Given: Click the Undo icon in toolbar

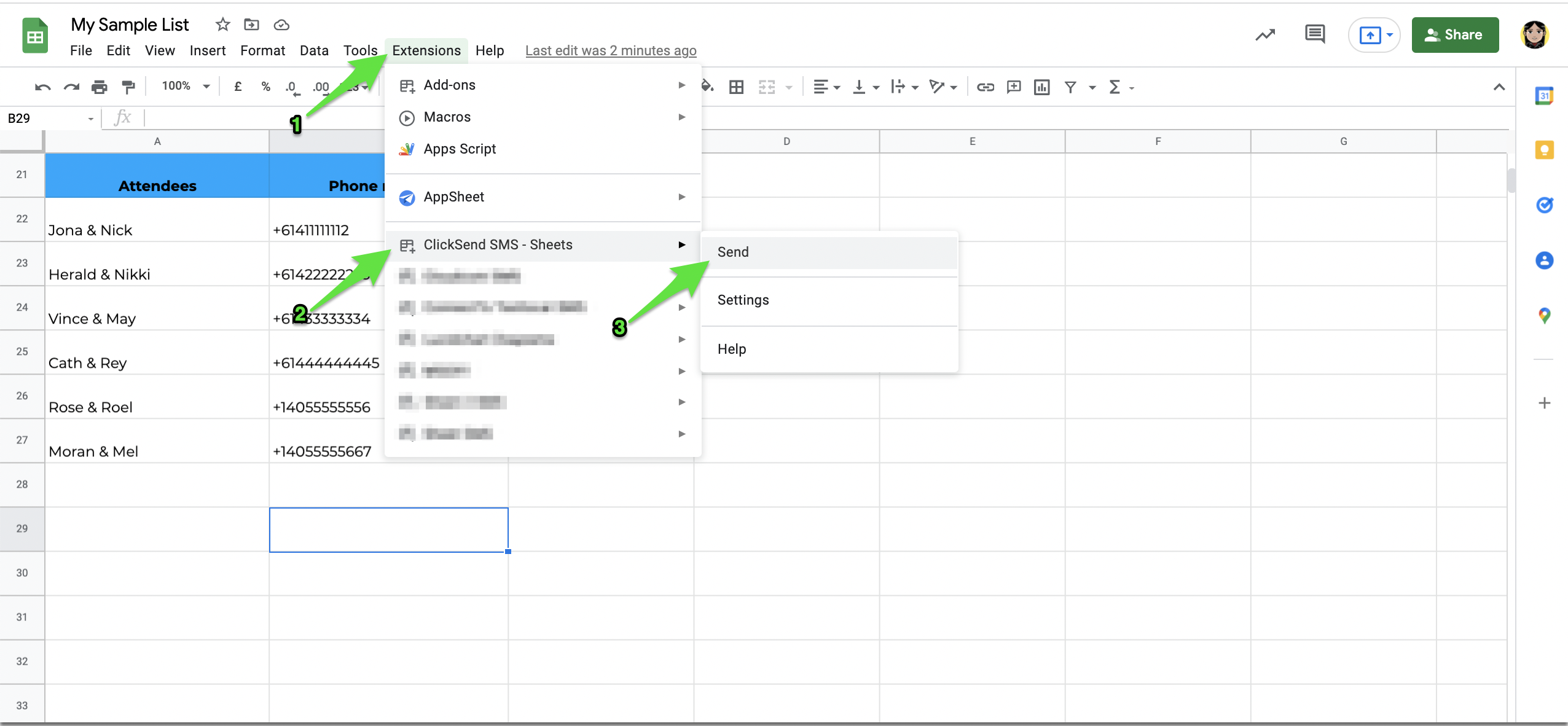Looking at the screenshot, I should pos(42,87).
